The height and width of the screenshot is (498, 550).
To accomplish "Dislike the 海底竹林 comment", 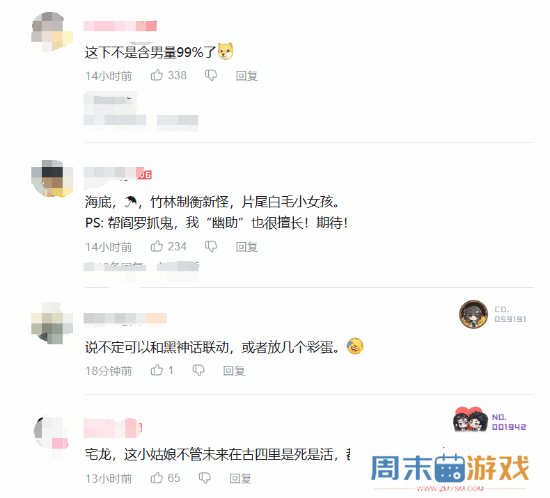I will [211, 246].
